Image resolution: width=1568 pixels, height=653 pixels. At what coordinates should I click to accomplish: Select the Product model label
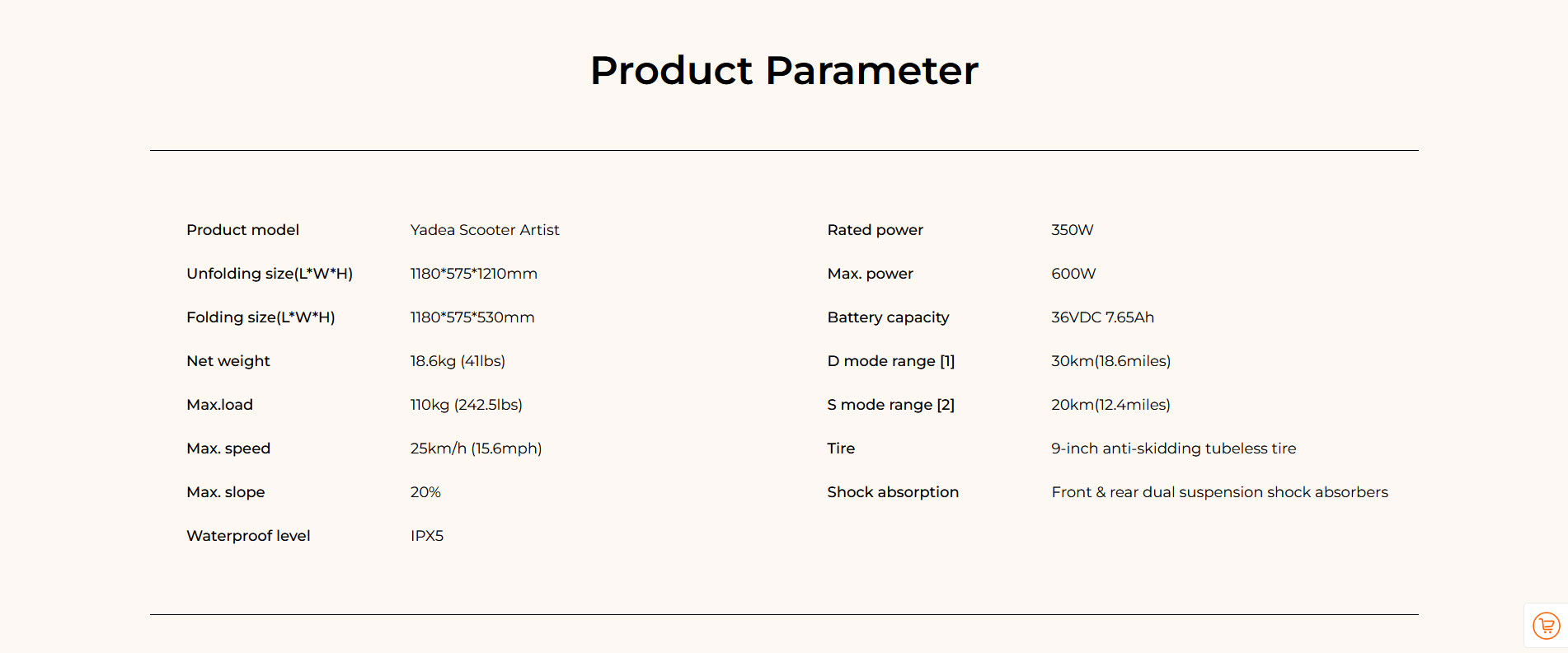tap(242, 230)
